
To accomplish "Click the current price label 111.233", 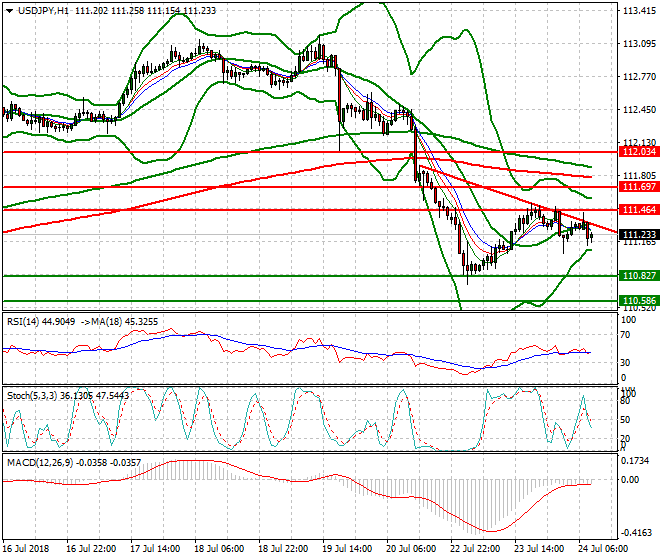I will [639, 235].
